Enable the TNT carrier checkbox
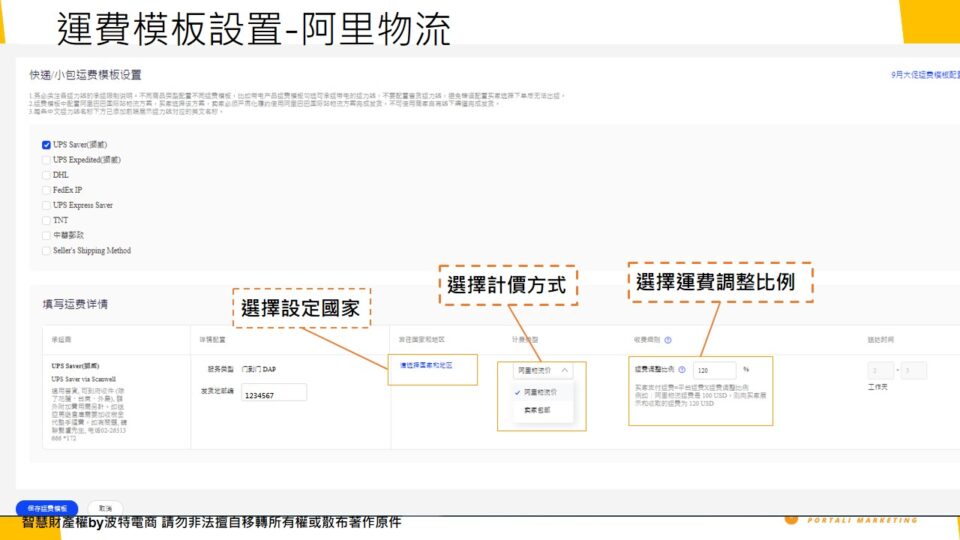Screen dimensions: 960x540 pos(46,220)
